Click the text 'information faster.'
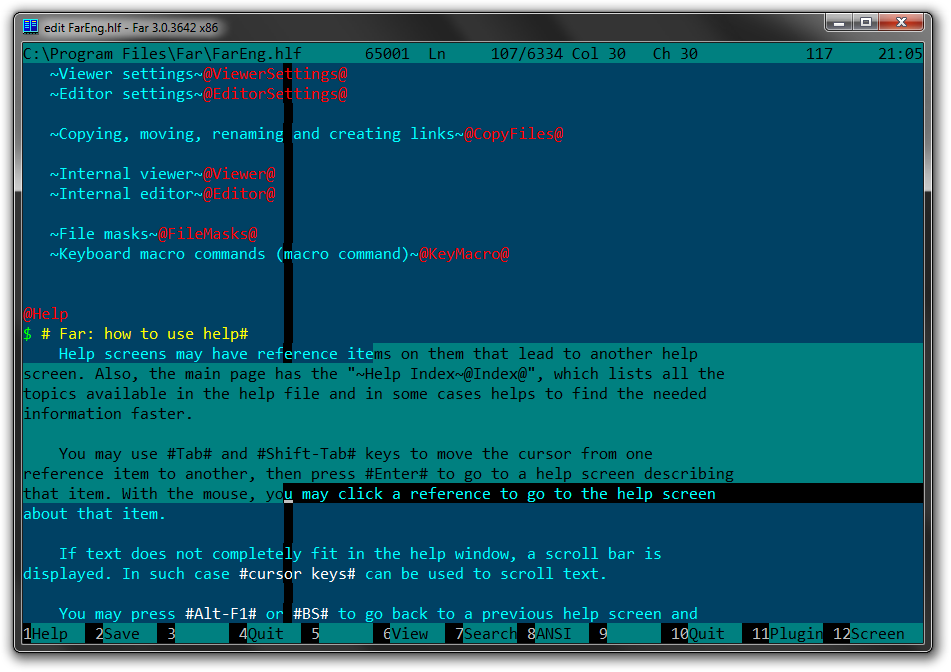The height and width of the screenshot is (672, 951). [x=108, y=414]
